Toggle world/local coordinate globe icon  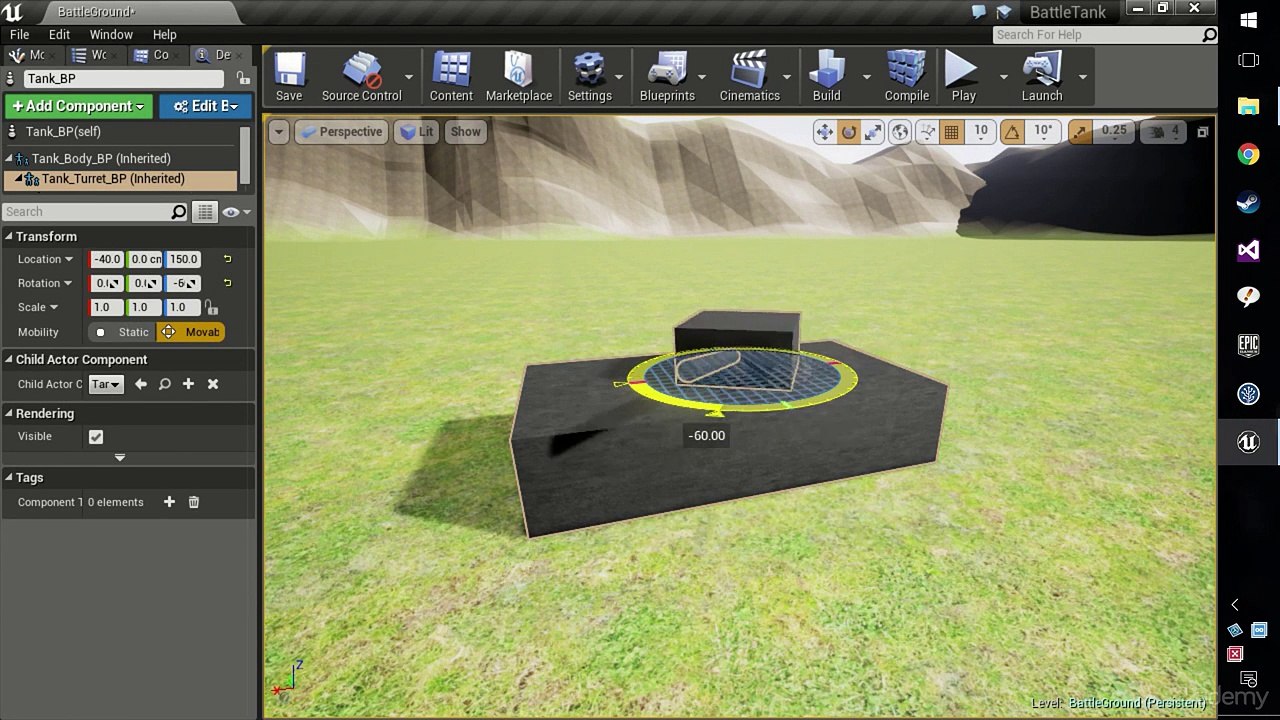click(x=900, y=132)
